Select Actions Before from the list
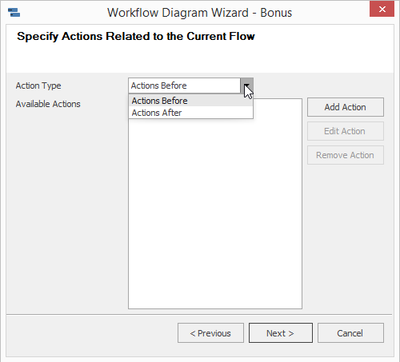This screenshot has width=400, height=362. point(191,101)
